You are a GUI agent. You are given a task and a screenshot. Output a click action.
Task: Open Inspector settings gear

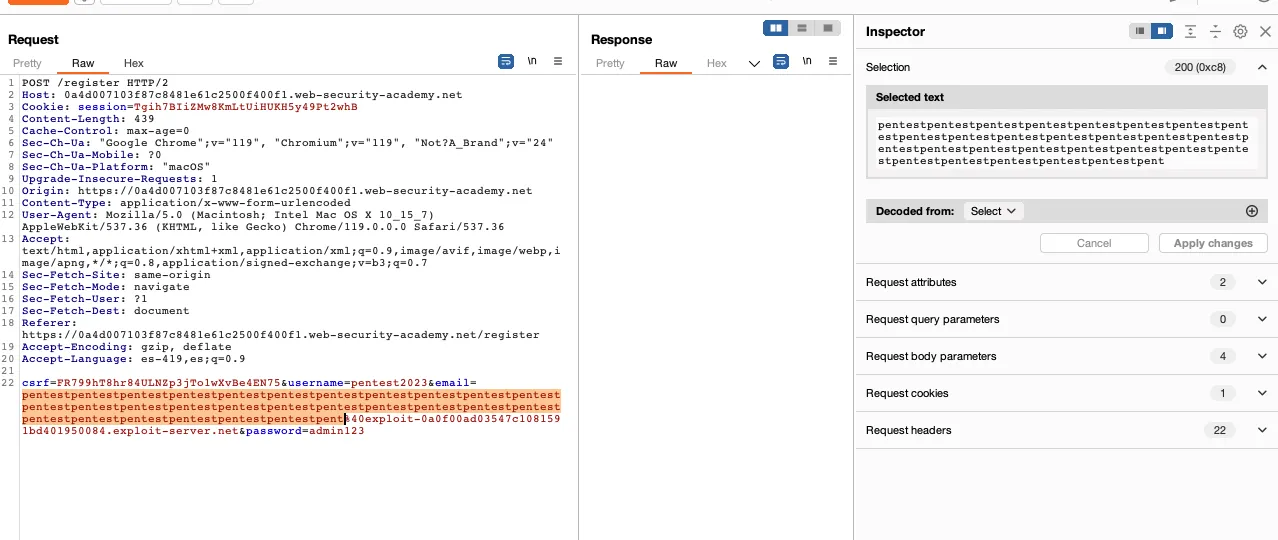tap(1240, 32)
